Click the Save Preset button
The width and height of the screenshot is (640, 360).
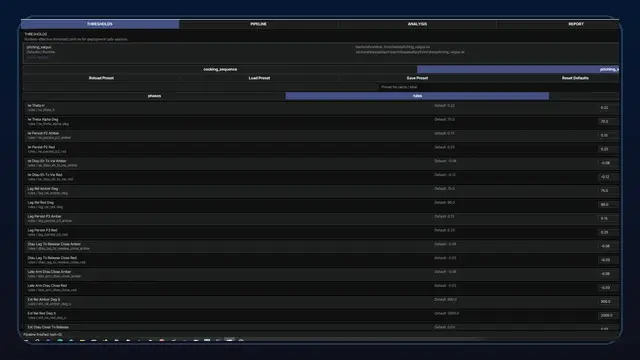(x=417, y=78)
